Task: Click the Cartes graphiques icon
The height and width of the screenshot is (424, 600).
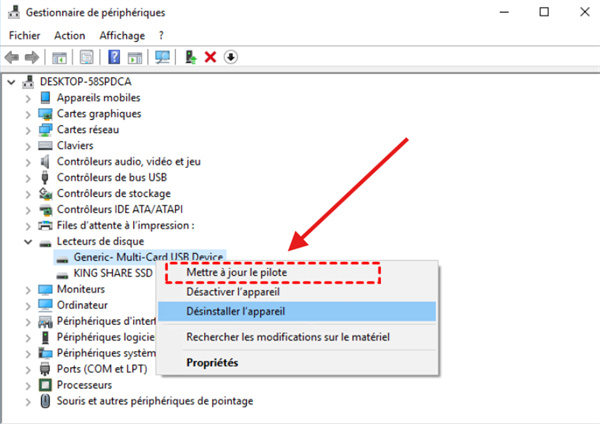Action: (x=45, y=114)
